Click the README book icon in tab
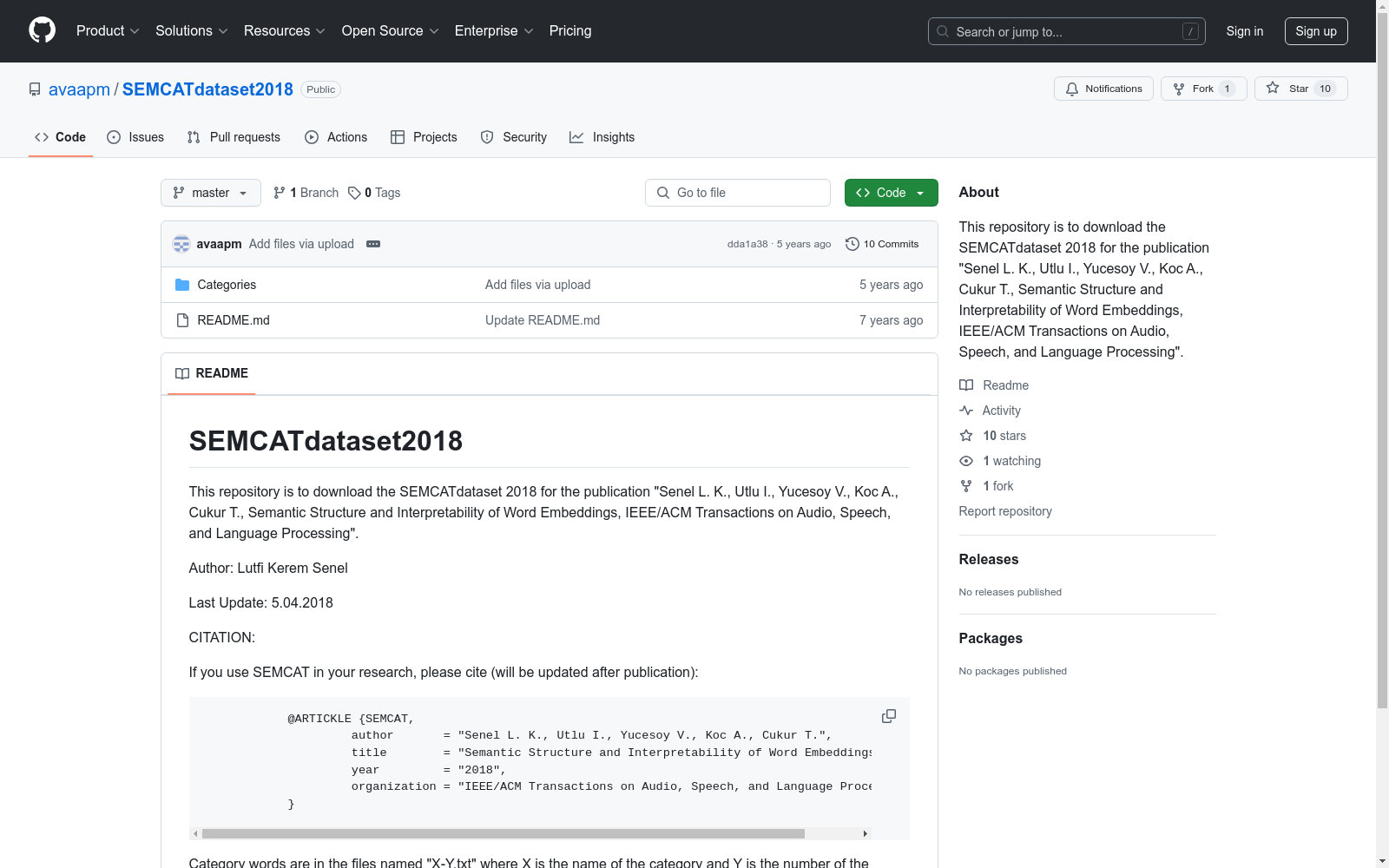 pos(182,373)
